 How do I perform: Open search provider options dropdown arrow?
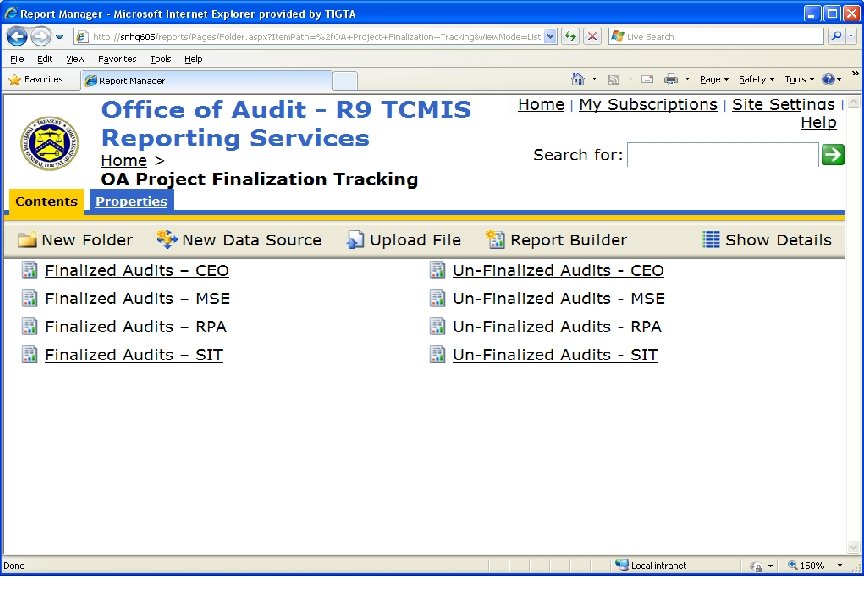[851, 37]
